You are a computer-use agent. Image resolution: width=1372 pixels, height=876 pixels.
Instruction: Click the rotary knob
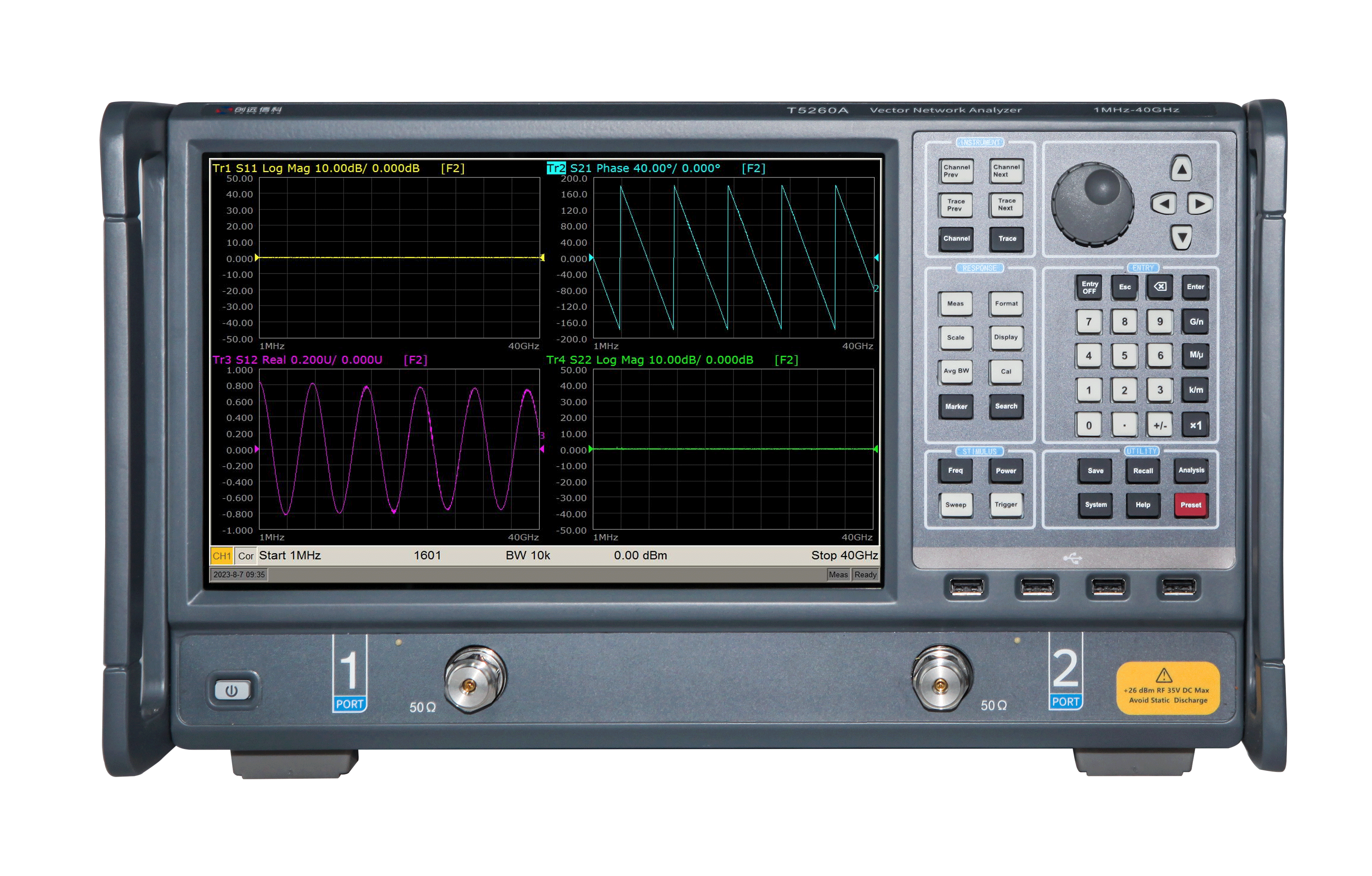tap(1092, 204)
